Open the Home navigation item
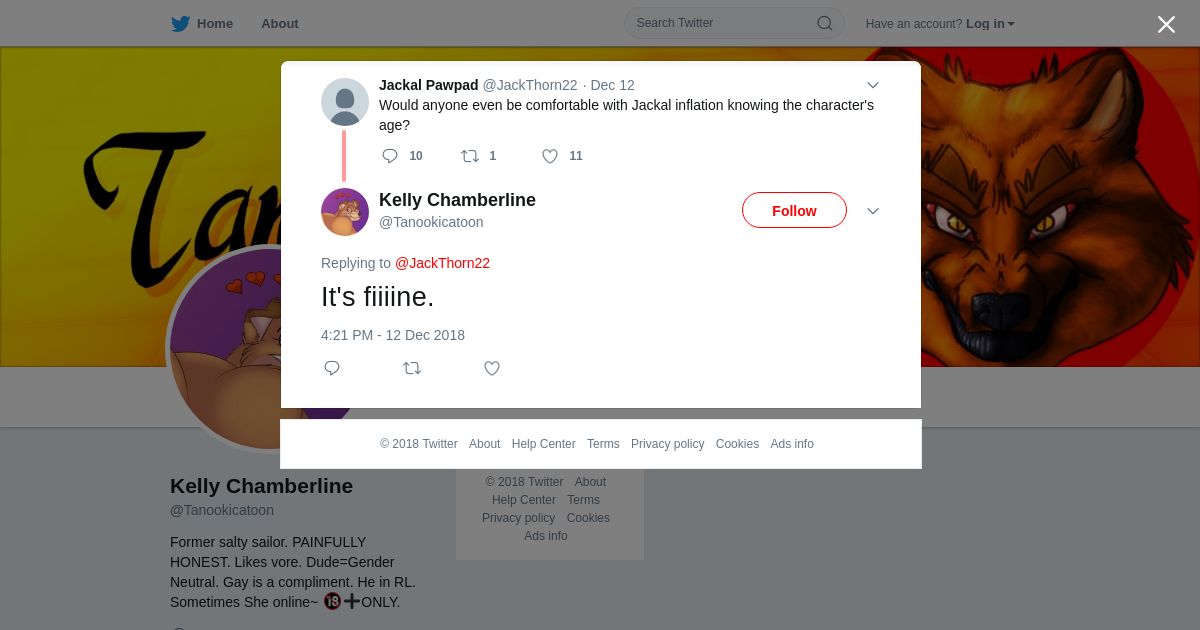Screen dimensions: 1200x630 [x=214, y=24]
